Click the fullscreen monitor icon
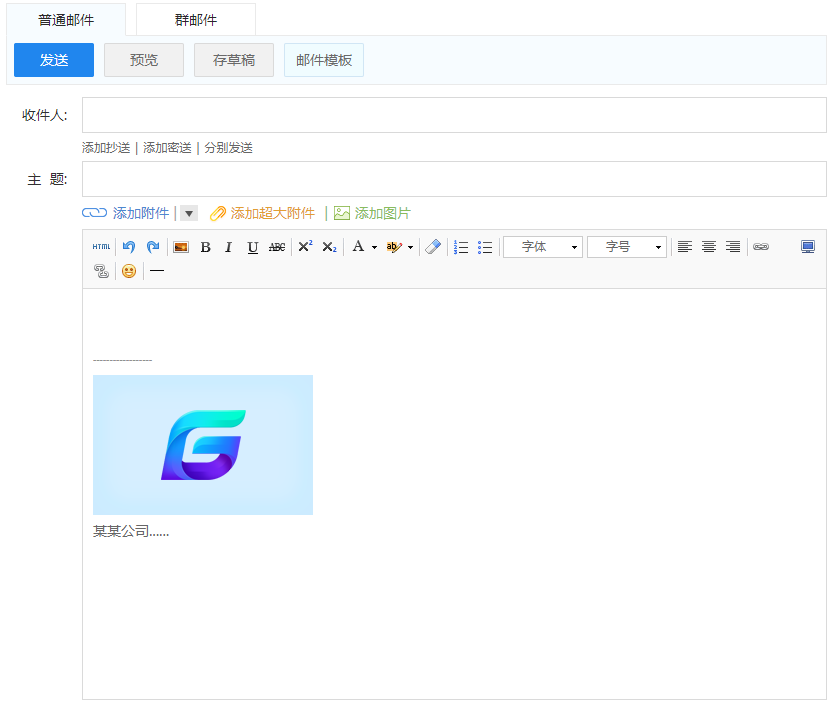Viewport: 831px width, 707px height. tap(808, 247)
